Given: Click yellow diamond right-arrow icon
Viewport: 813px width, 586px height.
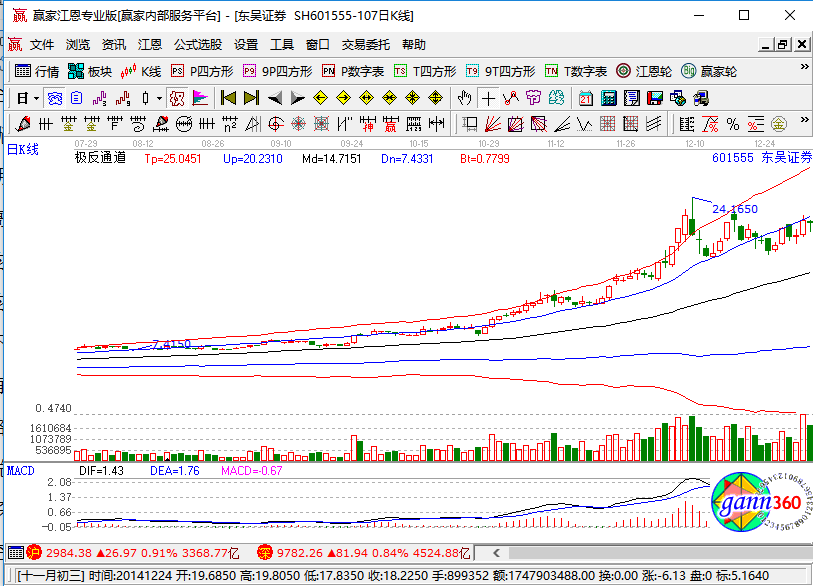Looking at the screenshot, I should coord(343,98).
